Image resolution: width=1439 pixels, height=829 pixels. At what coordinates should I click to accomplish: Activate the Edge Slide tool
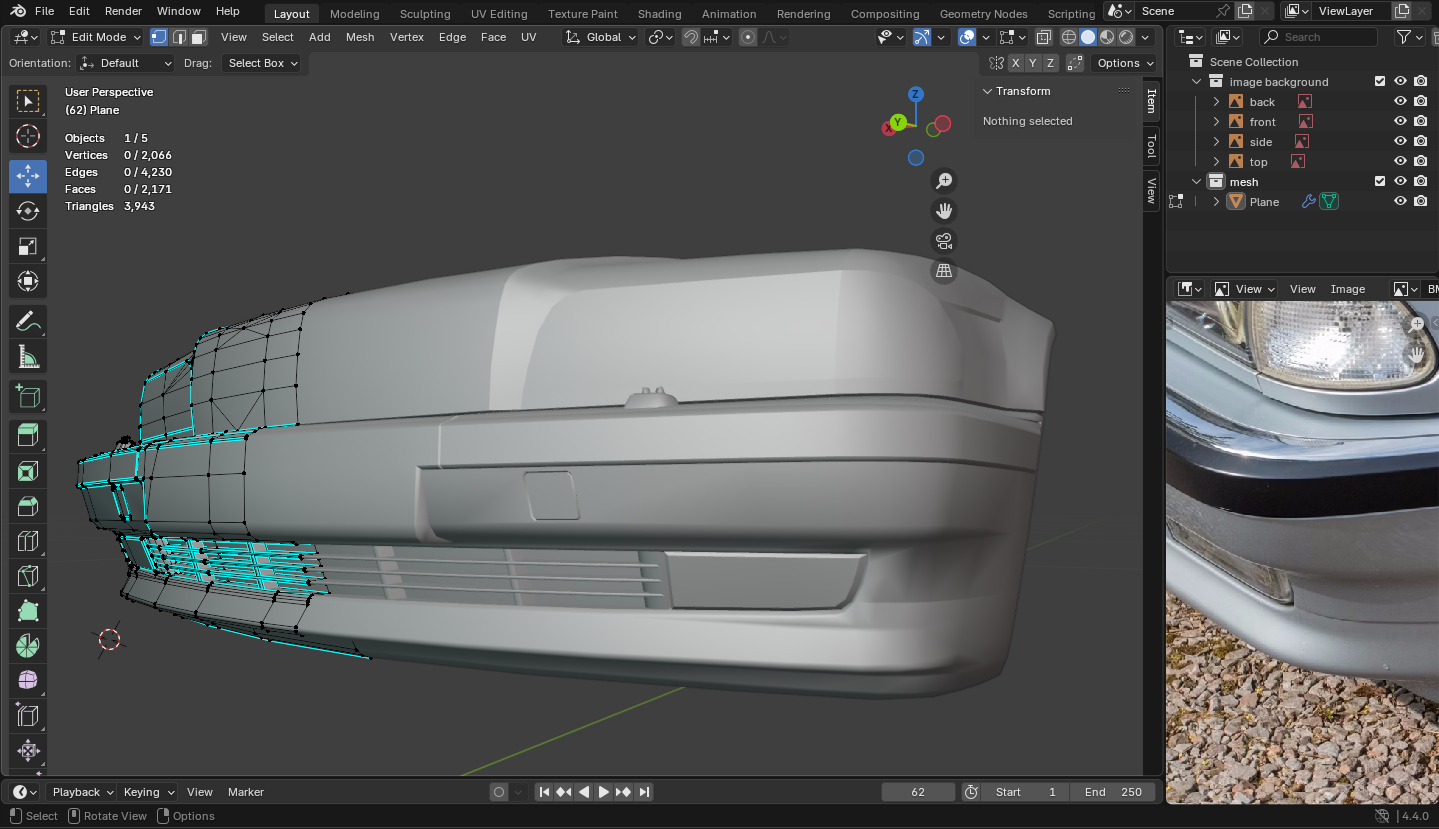coord(28,716)
